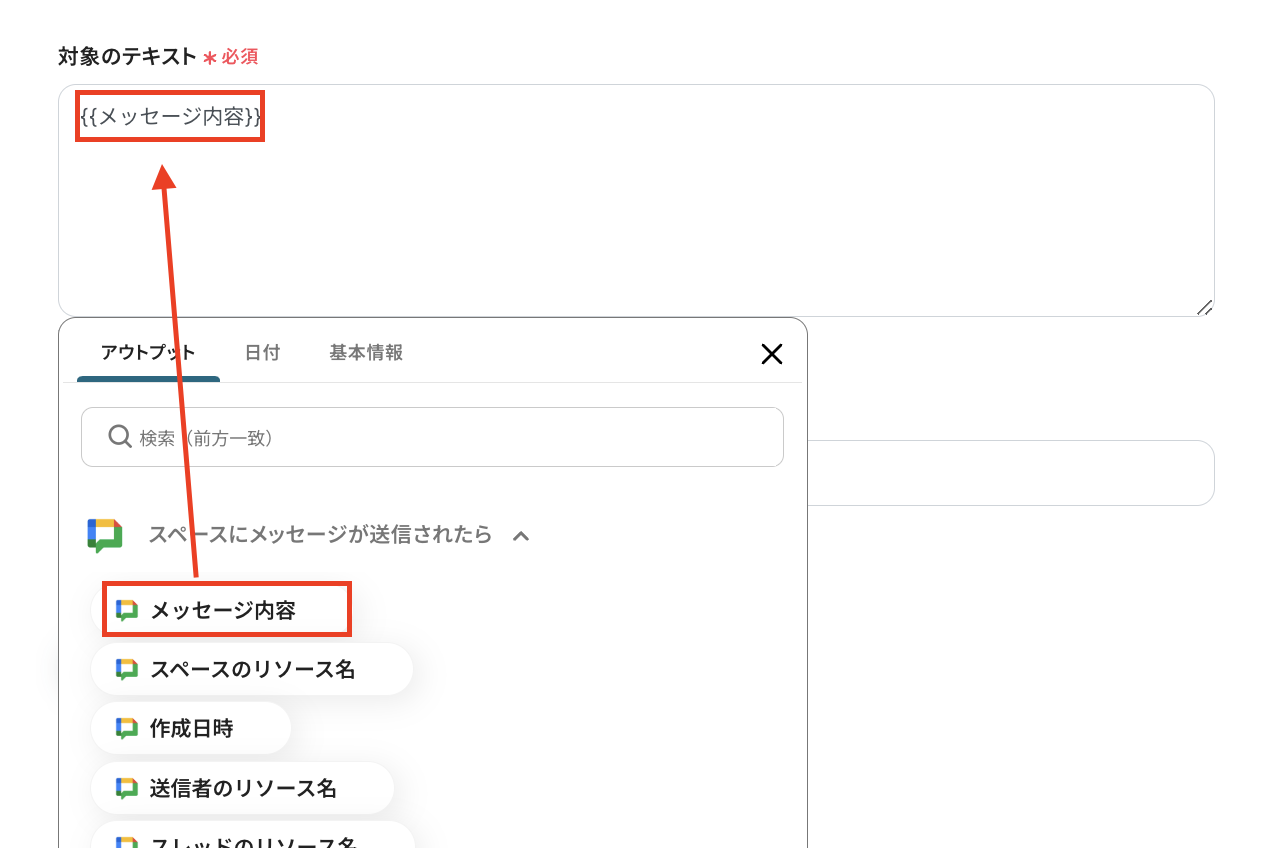
Task: Click Chat icon on メッセージ内容 chip
Action: [x=127, y=610]
